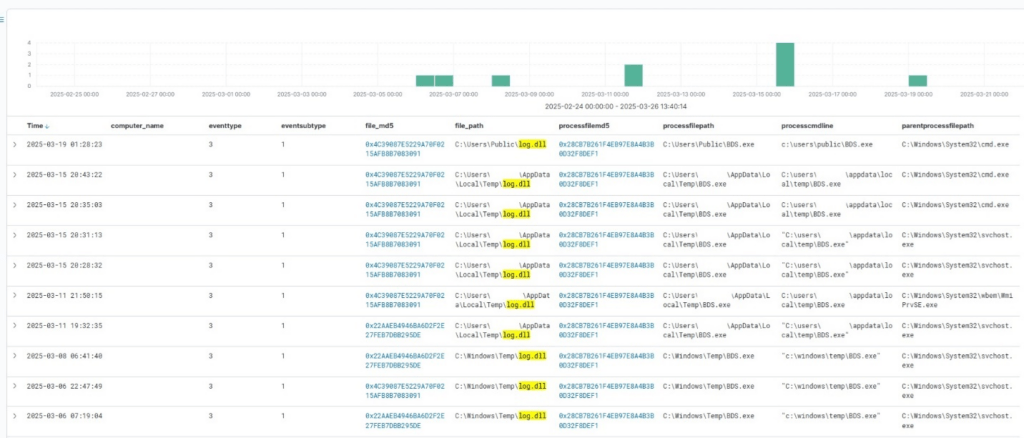Open file_md5 hash link in 2025-03-06 22:47:49 row
Screen dimensions: 1024x438
pyautogui.click(x=405, y=391)
